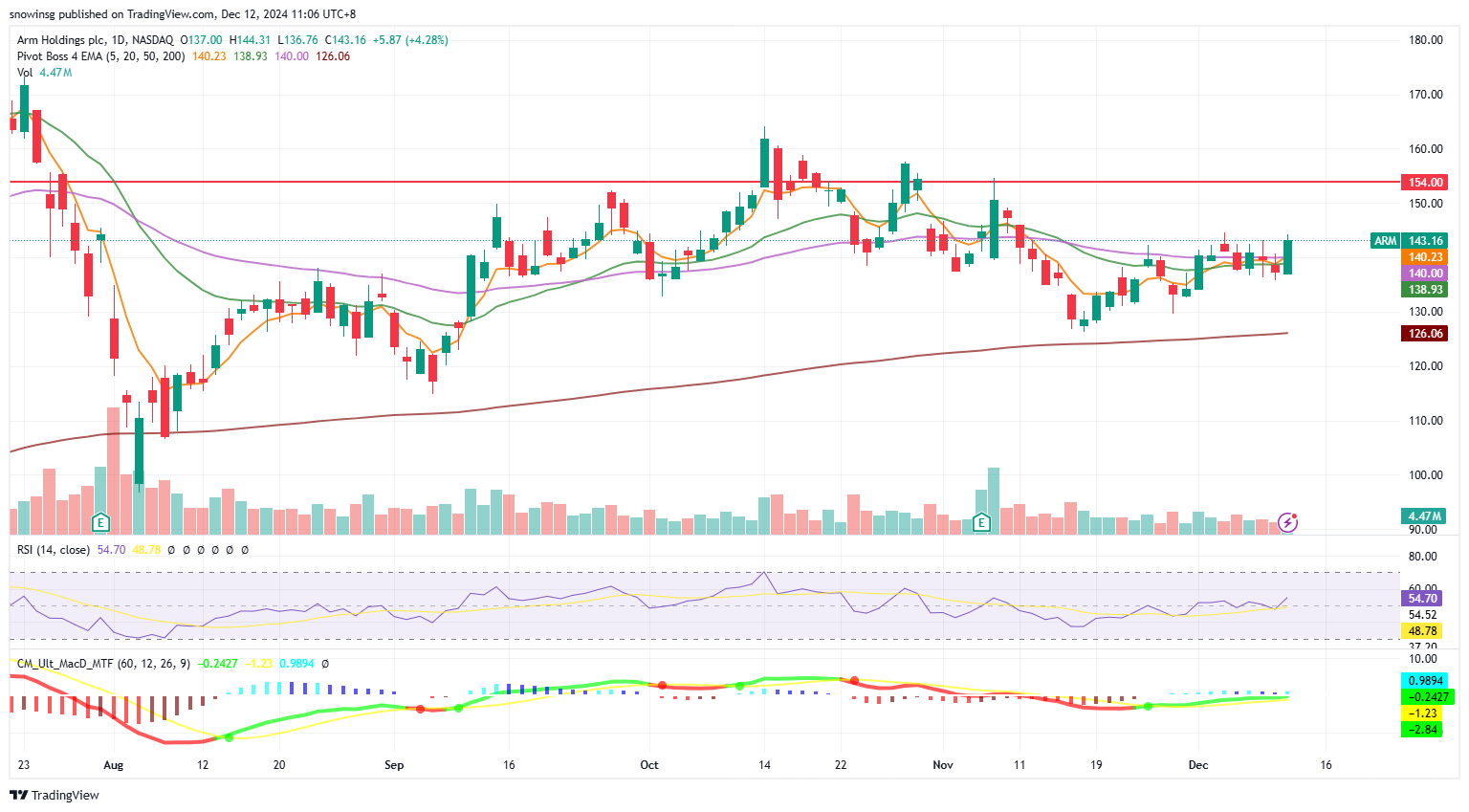Click the Arm Holdings plc, 1D, NASDAQ title
The width and height of the screenshot is (1469, 812).
tap(96, 40)
